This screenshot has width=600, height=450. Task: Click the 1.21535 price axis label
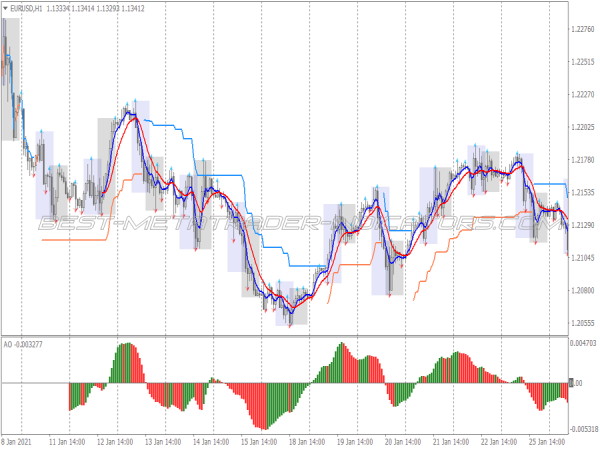coord(583,192)
